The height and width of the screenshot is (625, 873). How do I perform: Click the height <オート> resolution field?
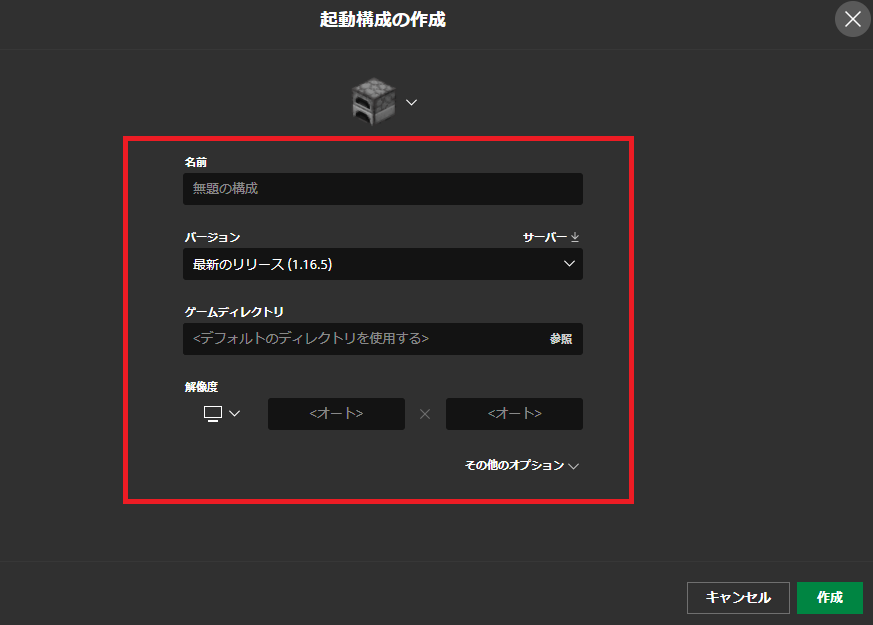pos(514,413)
